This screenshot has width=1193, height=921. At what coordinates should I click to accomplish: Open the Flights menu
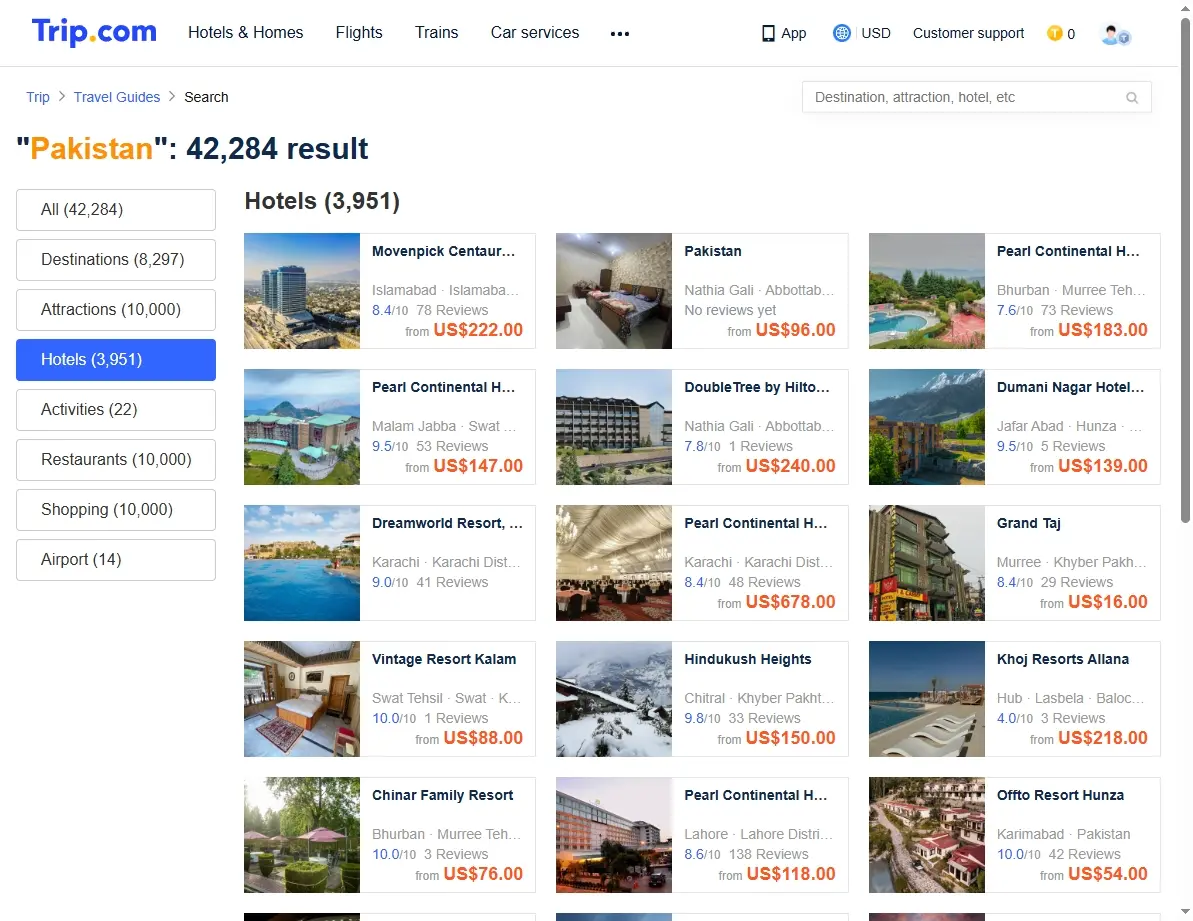[x=359, y=33]
